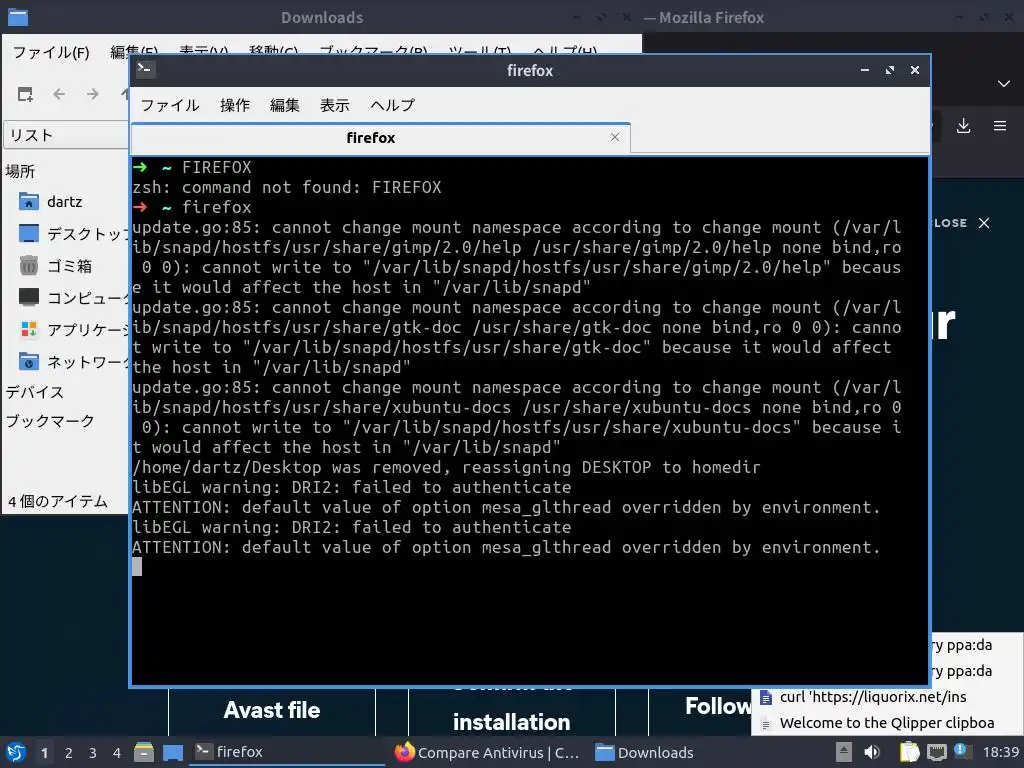Close the firefox terminal tab
The width and height of the screenshot is (1024, 768).
[615, 137]
